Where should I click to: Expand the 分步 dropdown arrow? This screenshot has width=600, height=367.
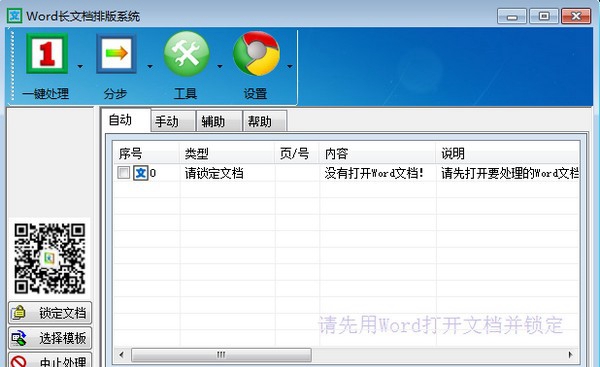(150, 66)
